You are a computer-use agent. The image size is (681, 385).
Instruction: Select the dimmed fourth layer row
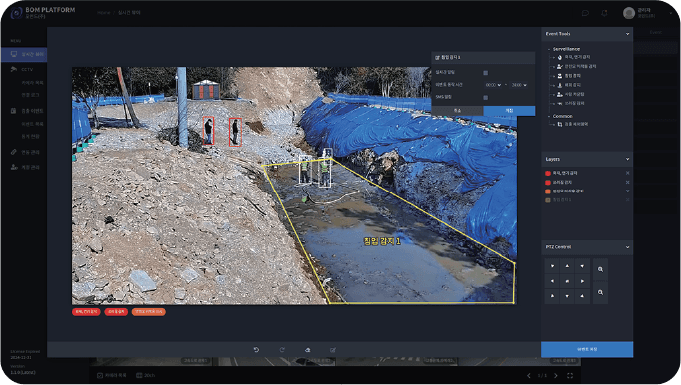pyautogui.click(x=587, y=200)
